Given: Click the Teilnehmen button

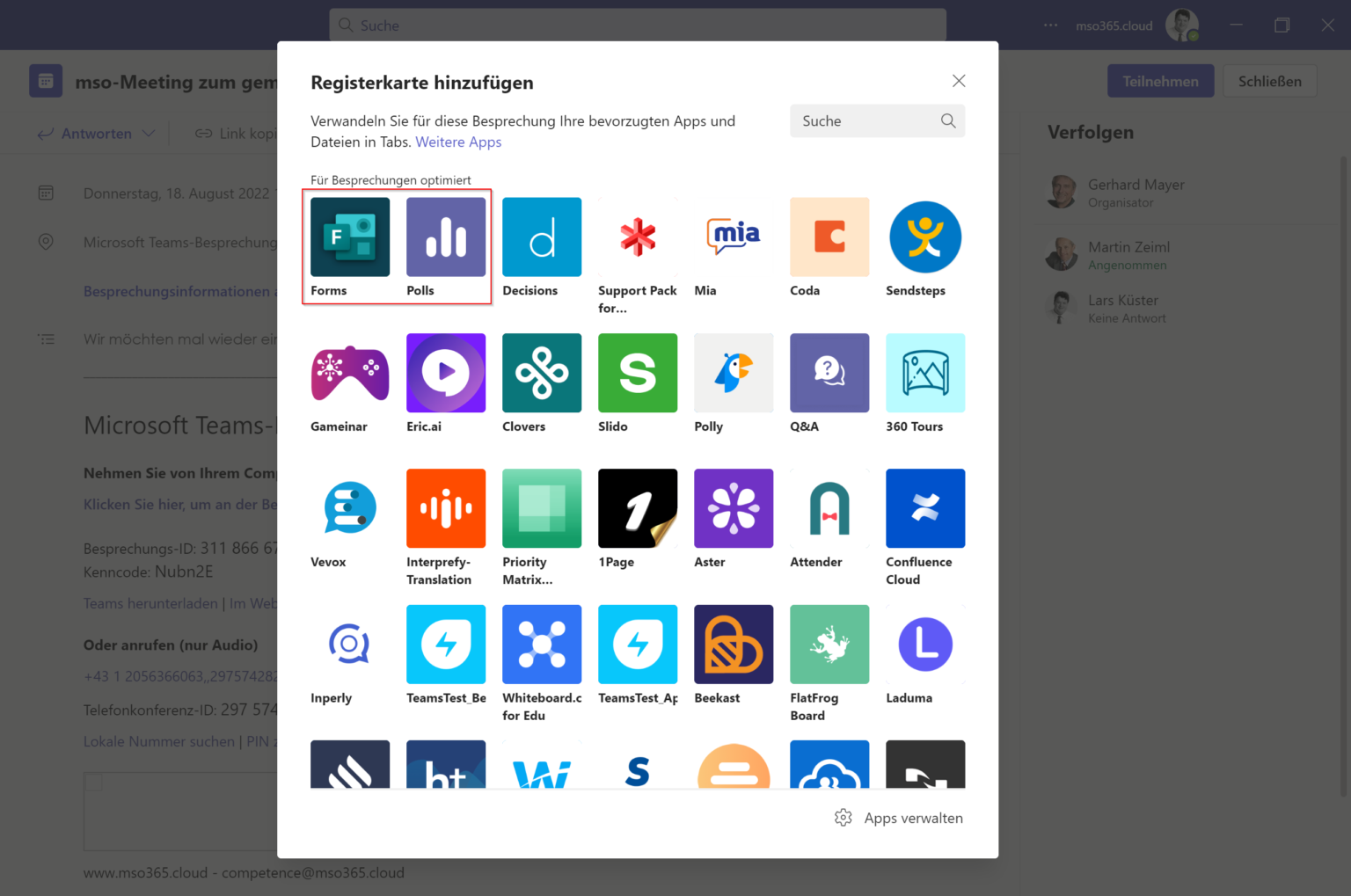Looking at the screenshot, I should 1160,81.
